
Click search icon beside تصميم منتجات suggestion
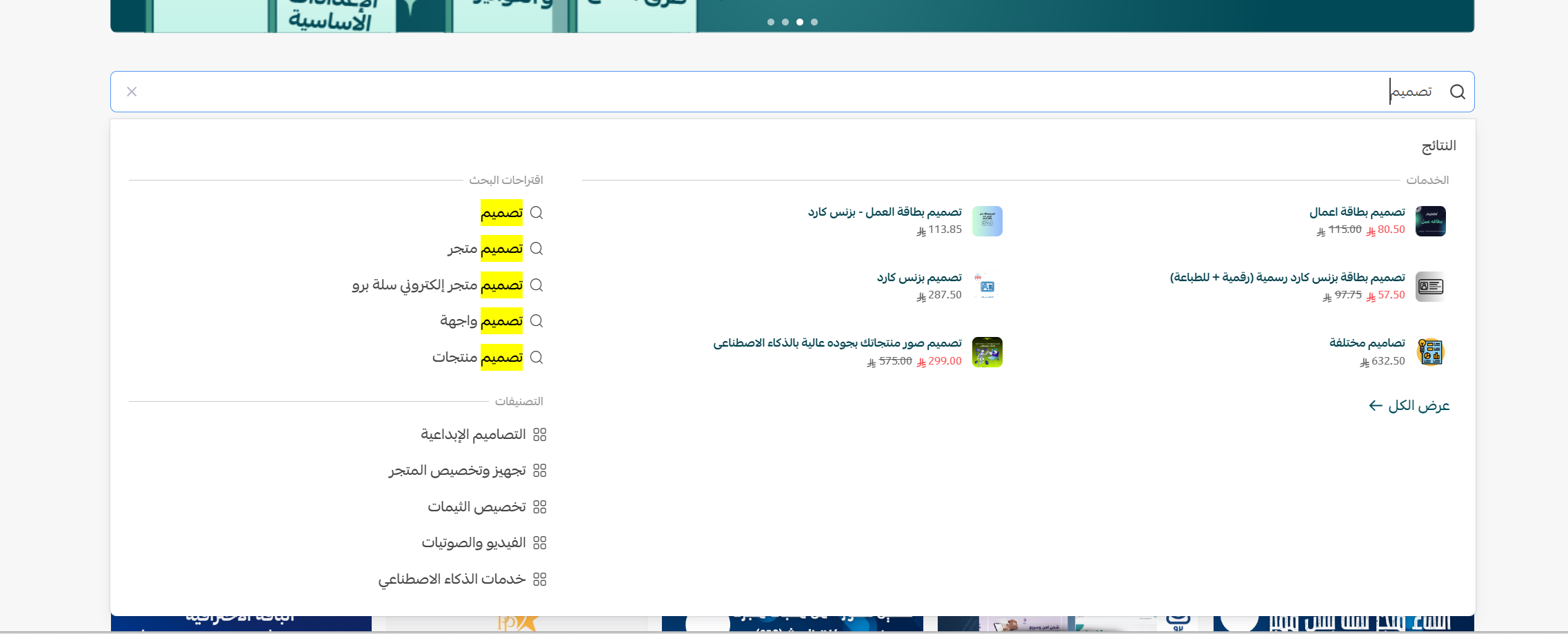pyautogui.click(x=536, y=357)
